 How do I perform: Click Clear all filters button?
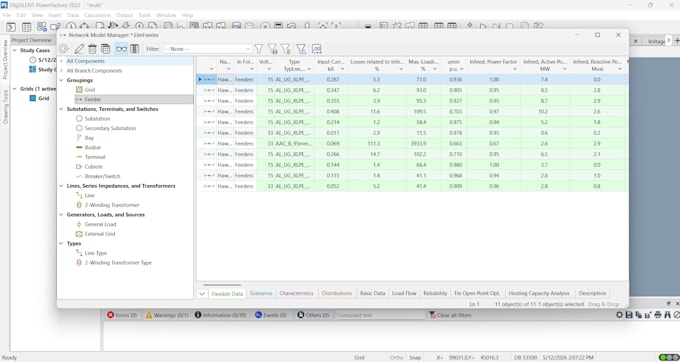point(450,315)
